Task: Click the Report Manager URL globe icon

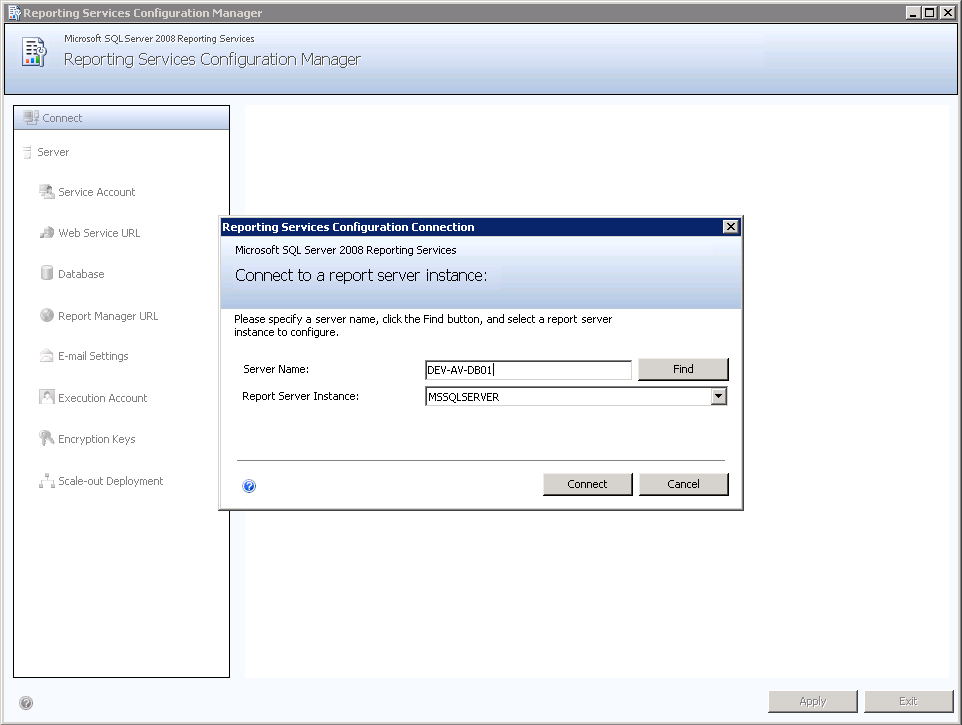Action: (x=46, y=316)
